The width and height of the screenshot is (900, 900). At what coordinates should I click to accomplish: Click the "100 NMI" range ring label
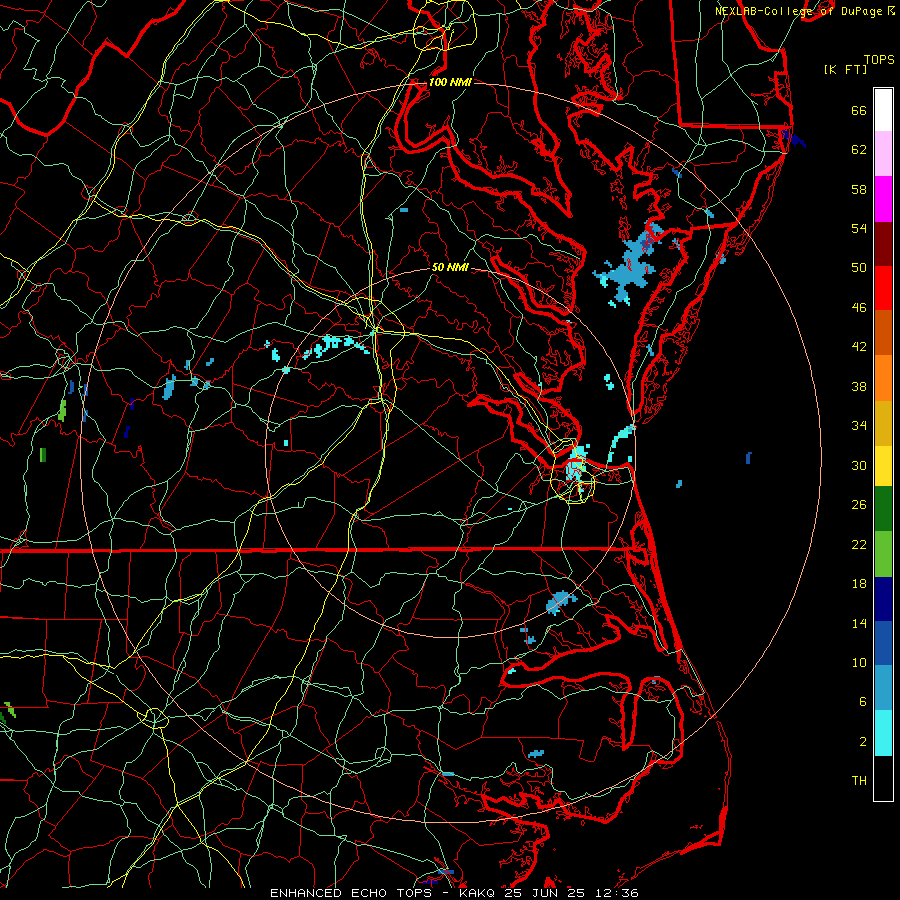pyautogui.click(x=450, y=82)
